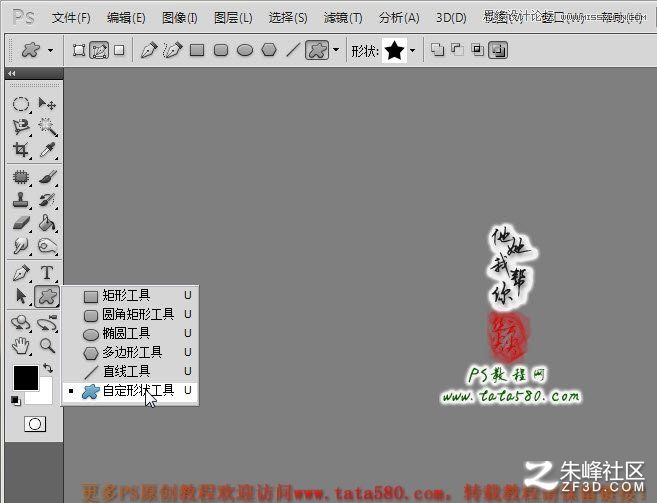Choose 矩形工具 from the flyout menu
This screenshot has width=657, height=503.
click(x=130, y=296)
